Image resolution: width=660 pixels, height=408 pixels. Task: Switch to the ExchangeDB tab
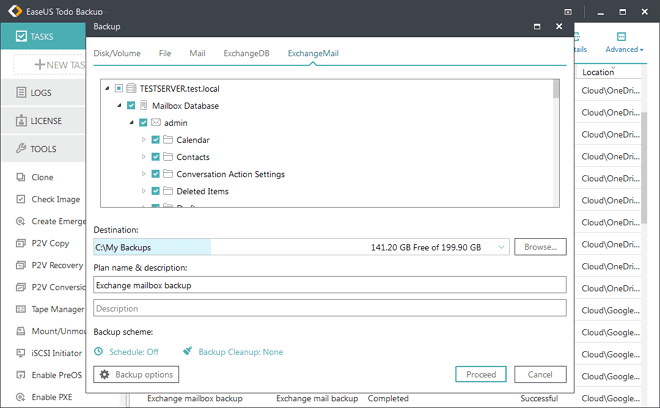coord(246,53)
